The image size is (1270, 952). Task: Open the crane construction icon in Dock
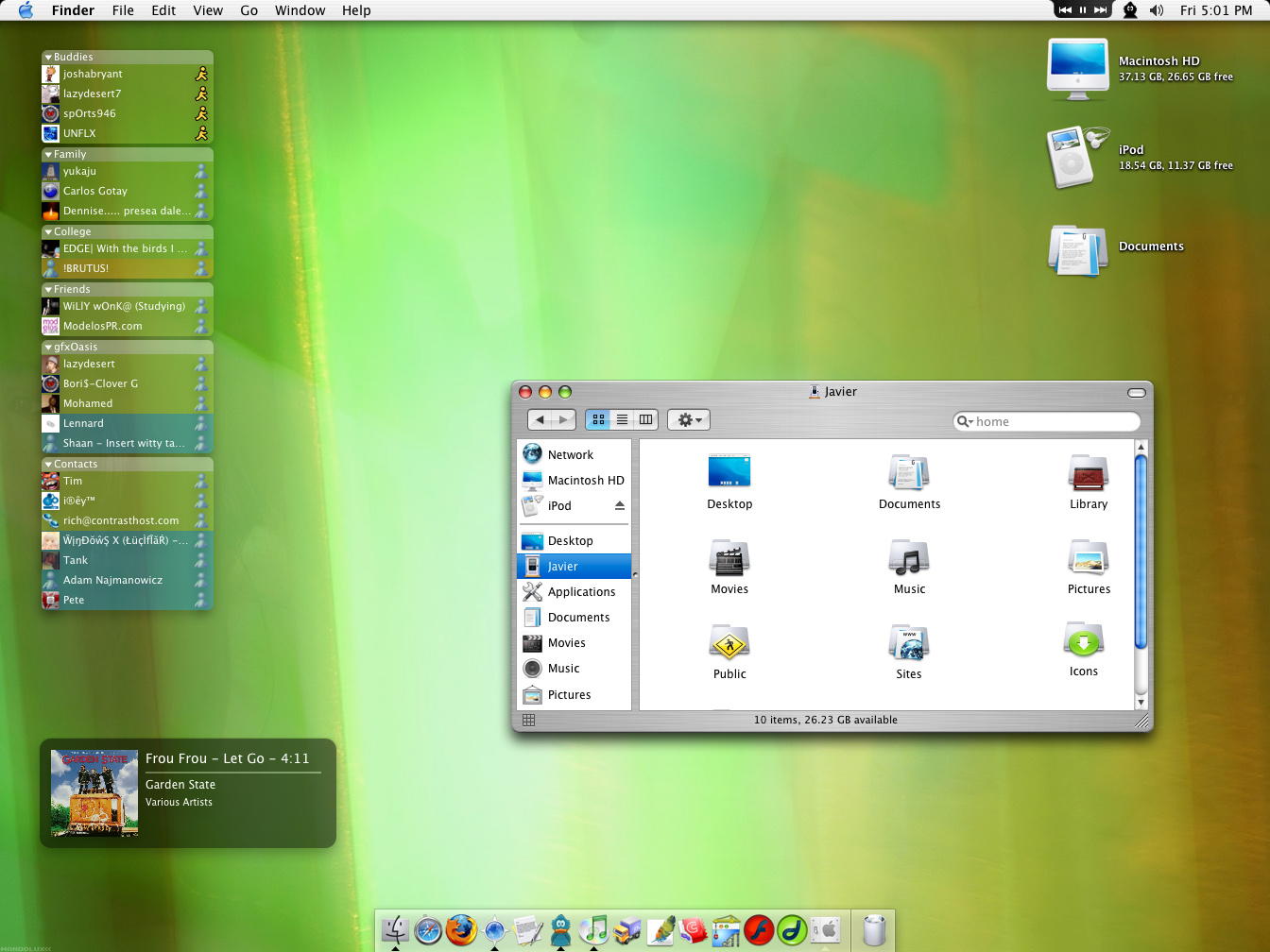726,930
